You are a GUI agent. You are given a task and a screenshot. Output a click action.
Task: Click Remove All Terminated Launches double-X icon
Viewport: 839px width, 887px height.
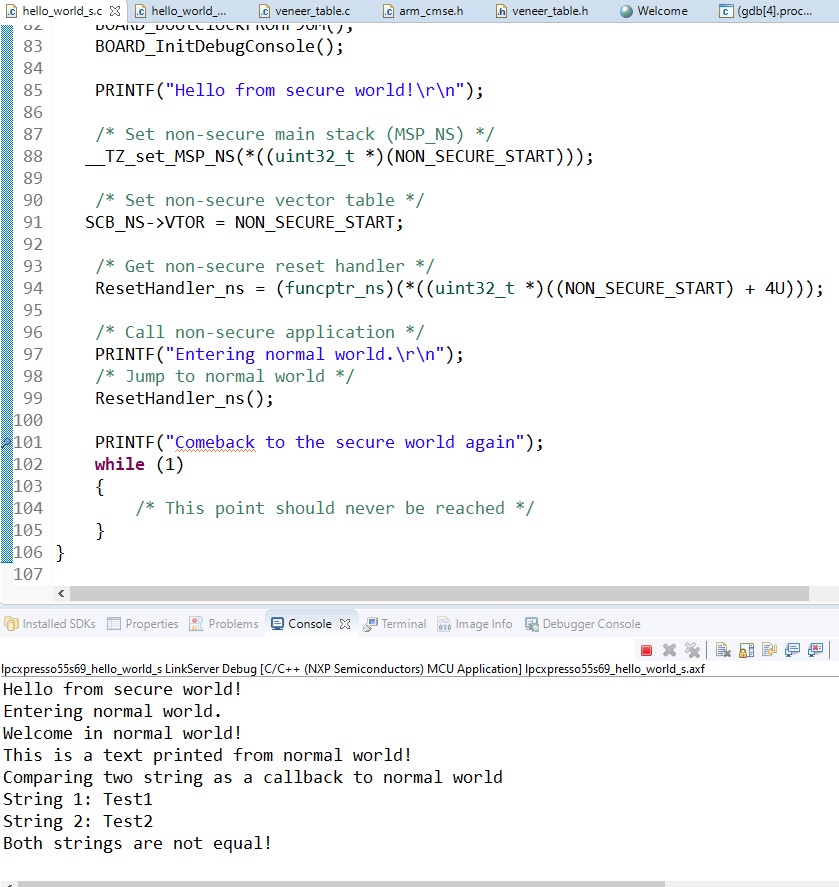point(692,650)
